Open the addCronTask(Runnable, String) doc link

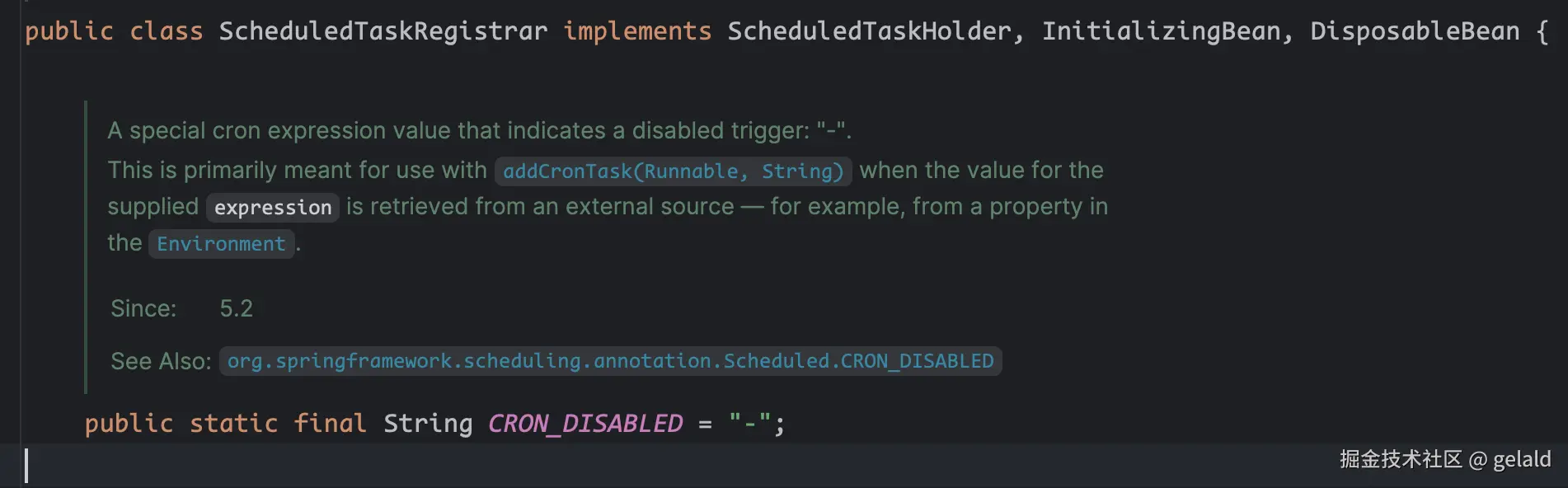coord(673,171)
